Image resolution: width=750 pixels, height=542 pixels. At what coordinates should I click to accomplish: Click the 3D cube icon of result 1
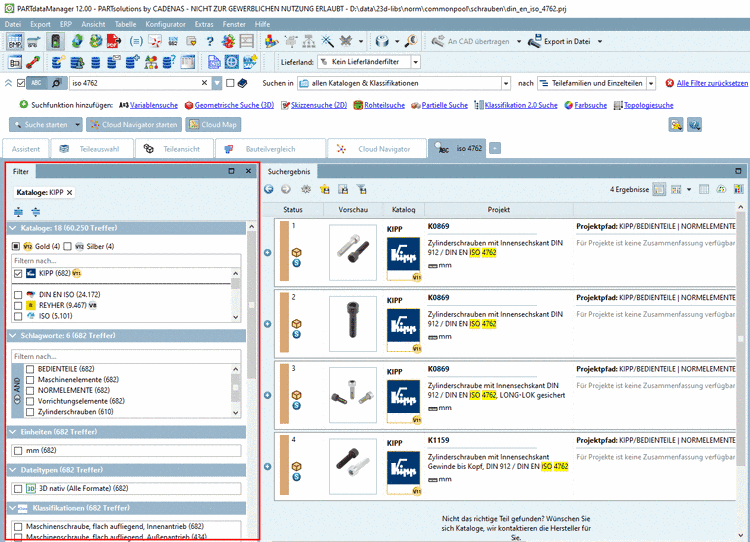(297, 252)
